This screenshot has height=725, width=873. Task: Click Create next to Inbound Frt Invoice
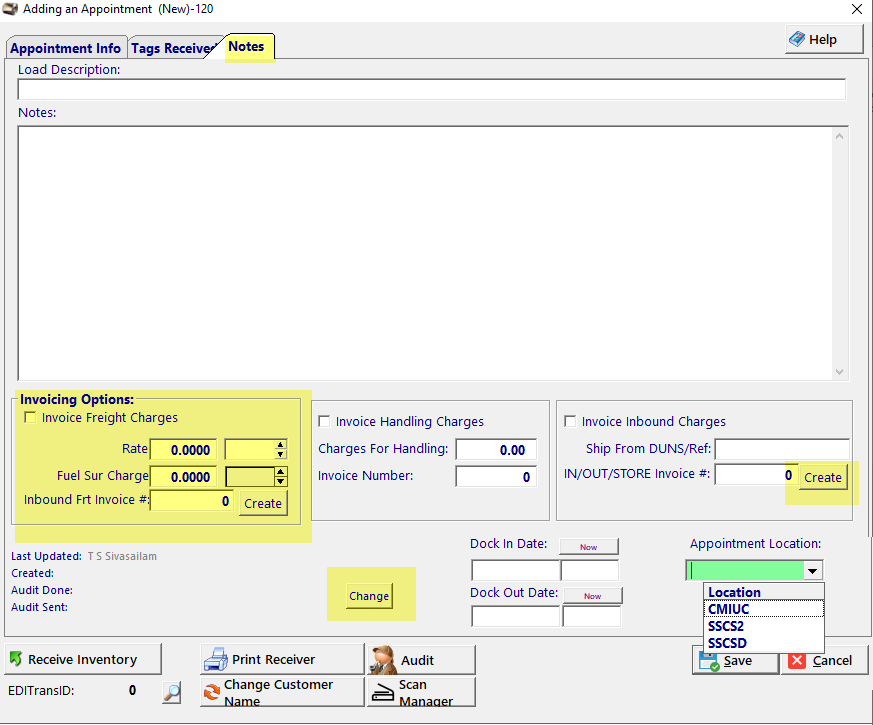[263, 503]
